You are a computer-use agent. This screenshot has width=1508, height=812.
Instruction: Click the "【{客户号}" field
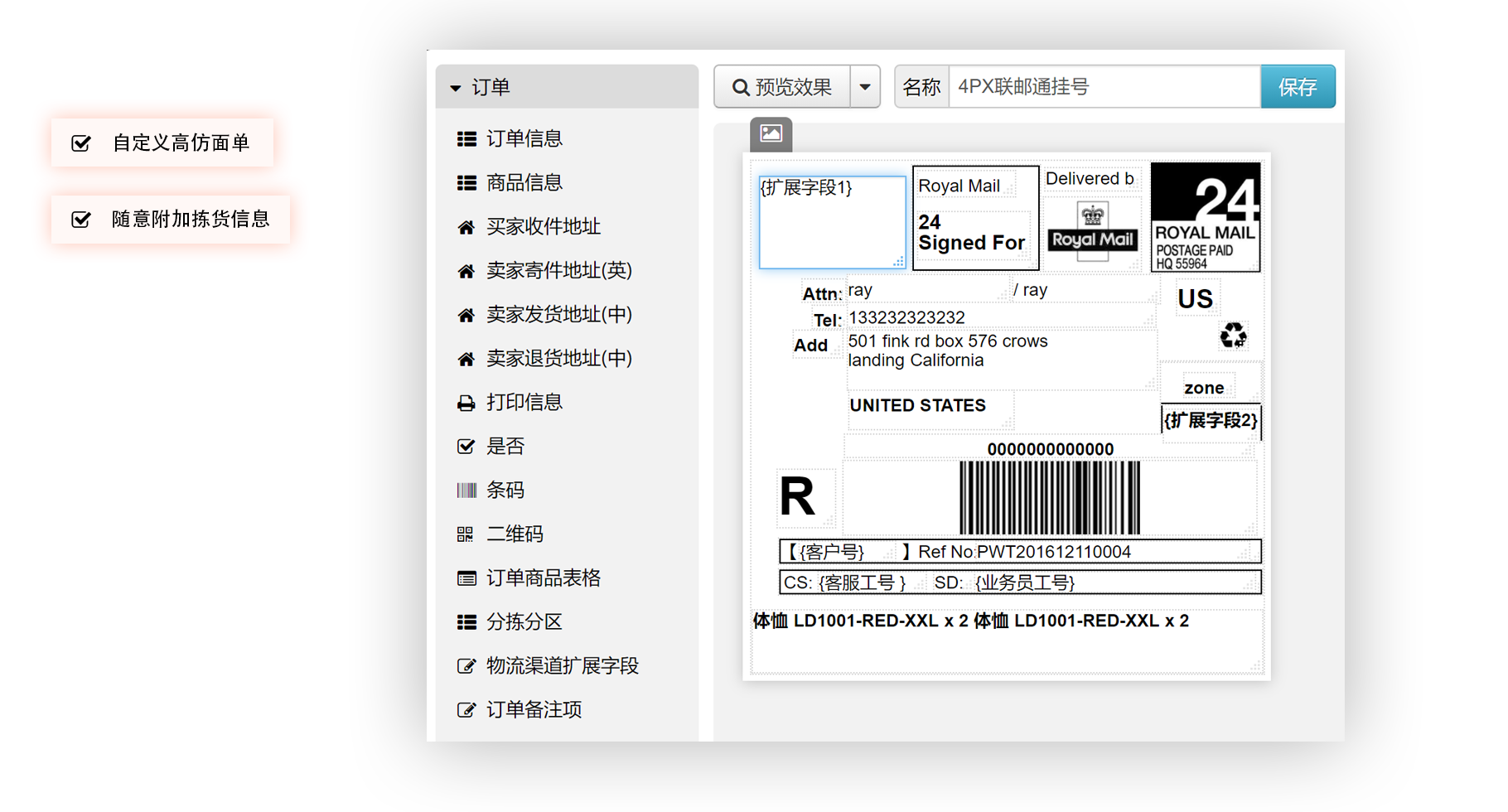[824, 553]
